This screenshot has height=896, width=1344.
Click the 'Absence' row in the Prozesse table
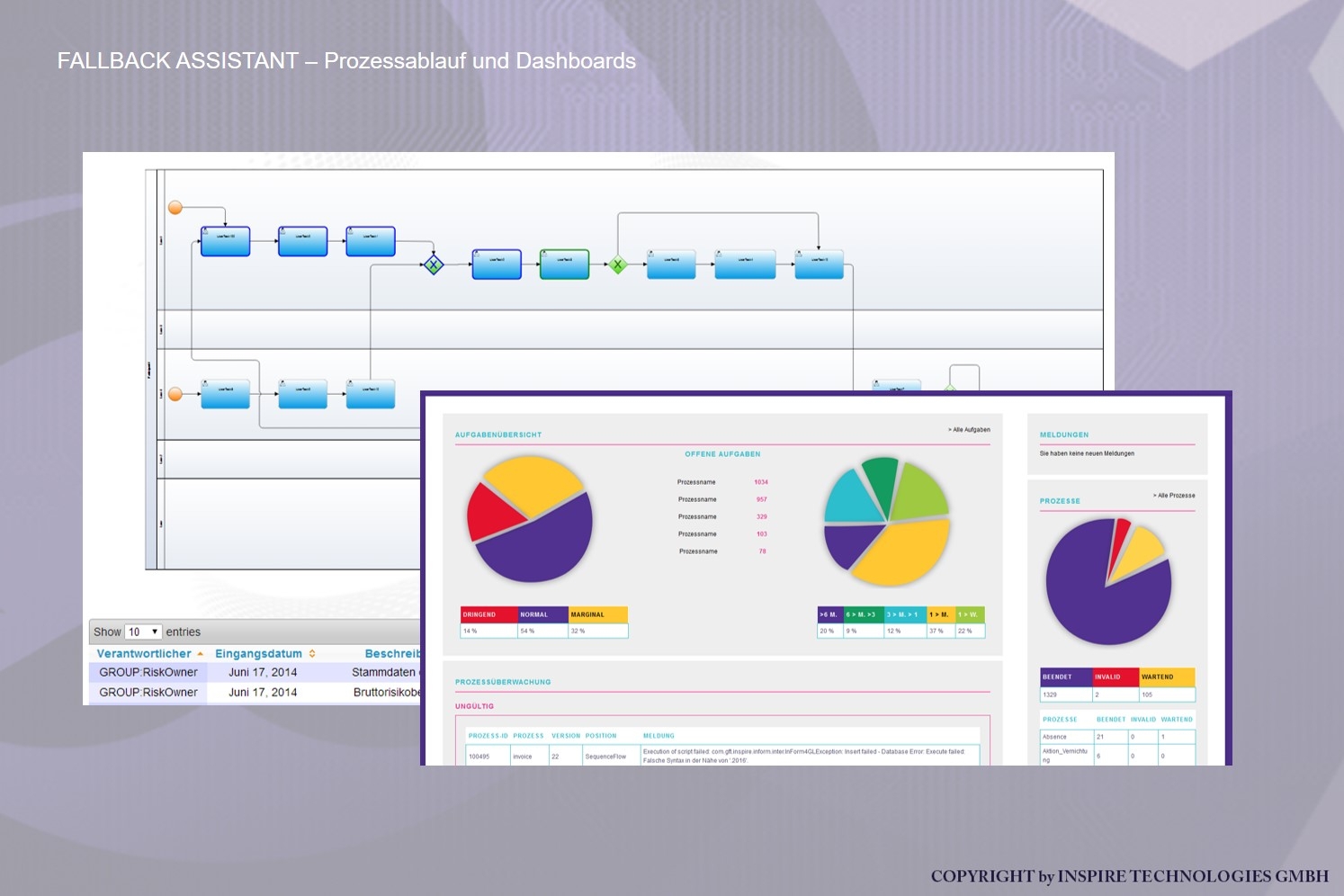pyautogui.click(x=1117, y=737)
